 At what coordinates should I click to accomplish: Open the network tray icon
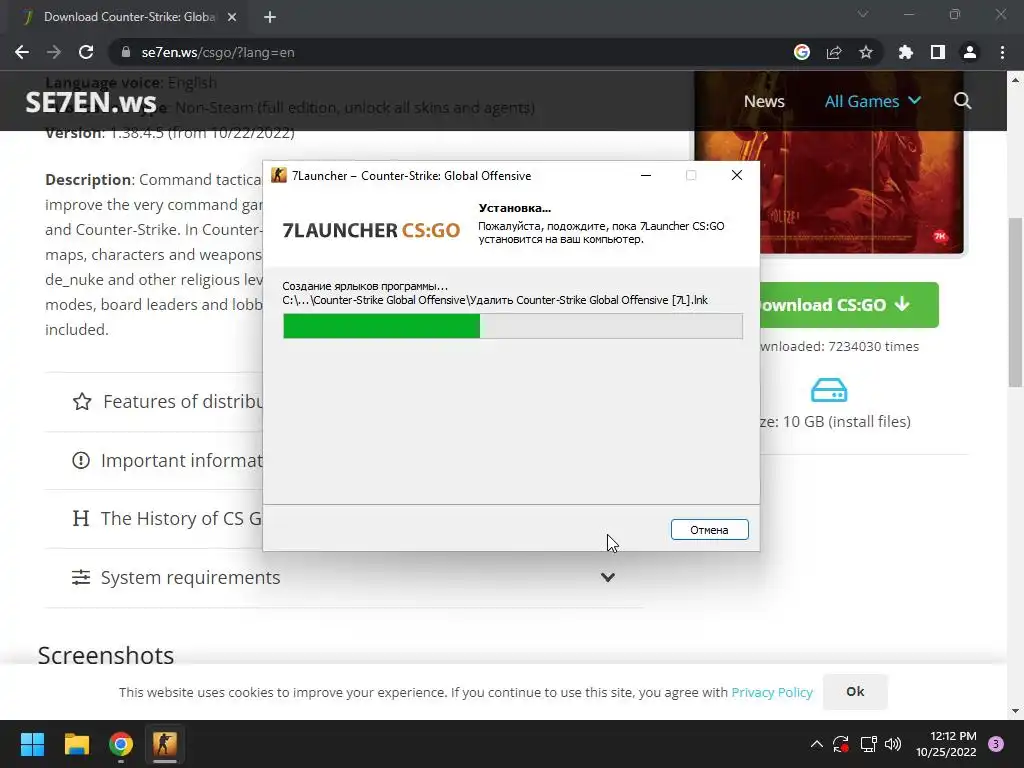pyautogui.click(x=868, y=744)
